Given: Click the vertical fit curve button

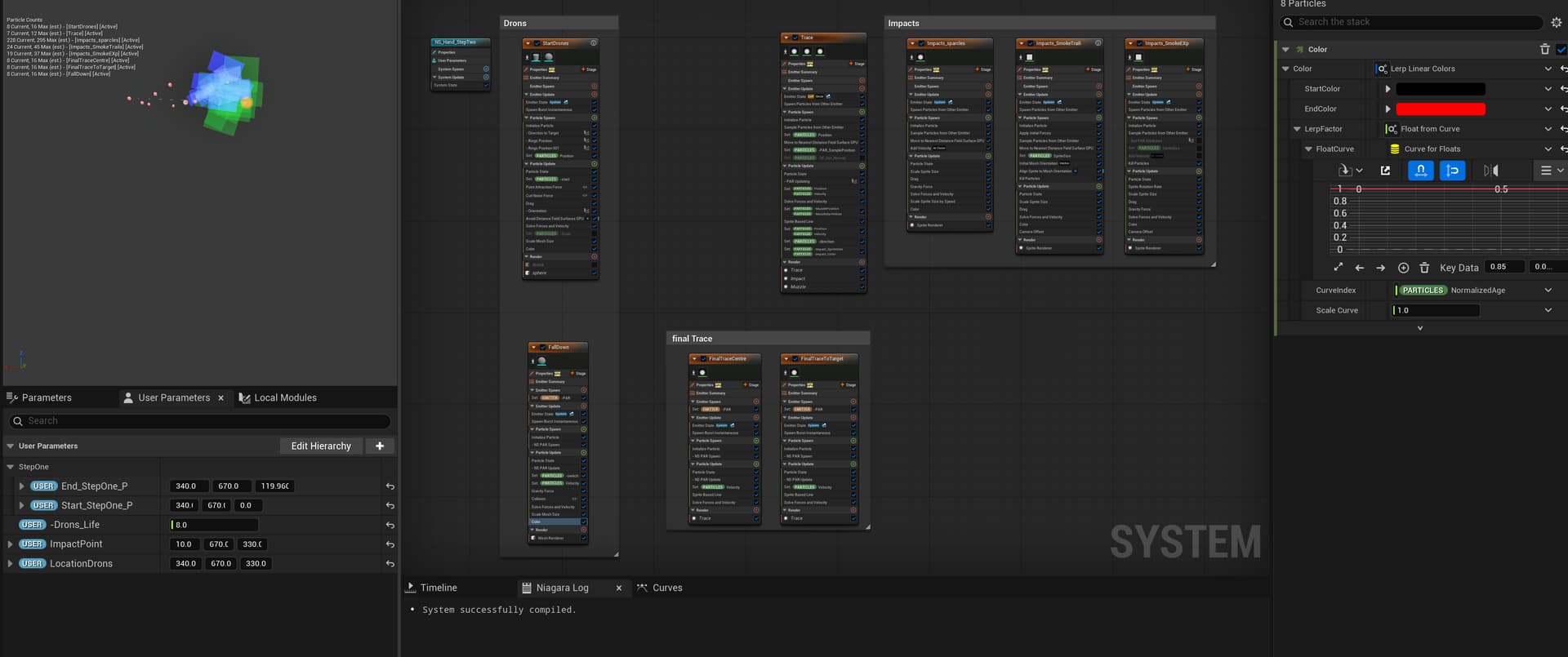Looking at the screenshot, I should 1452,171.
